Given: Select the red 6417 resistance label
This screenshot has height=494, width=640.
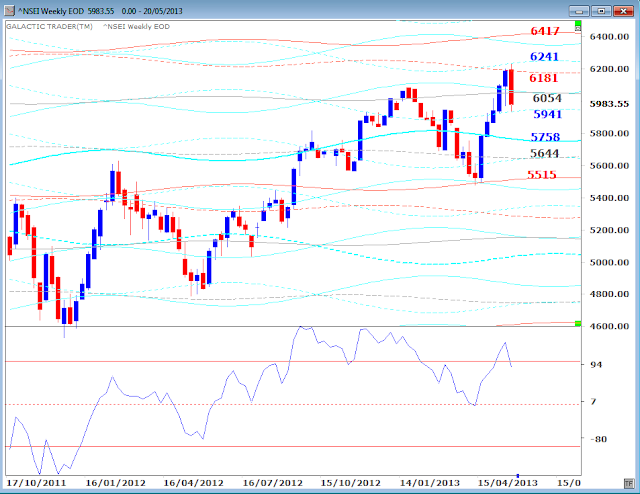Looking at the screenshot, I should tap(545, 31).
